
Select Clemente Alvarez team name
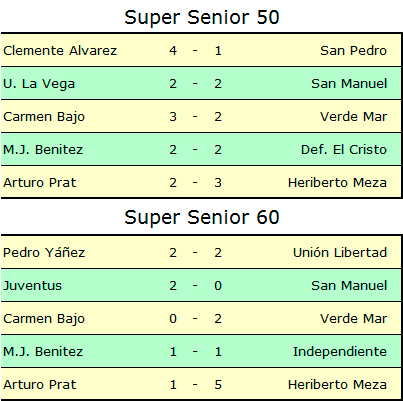point(60,51)
